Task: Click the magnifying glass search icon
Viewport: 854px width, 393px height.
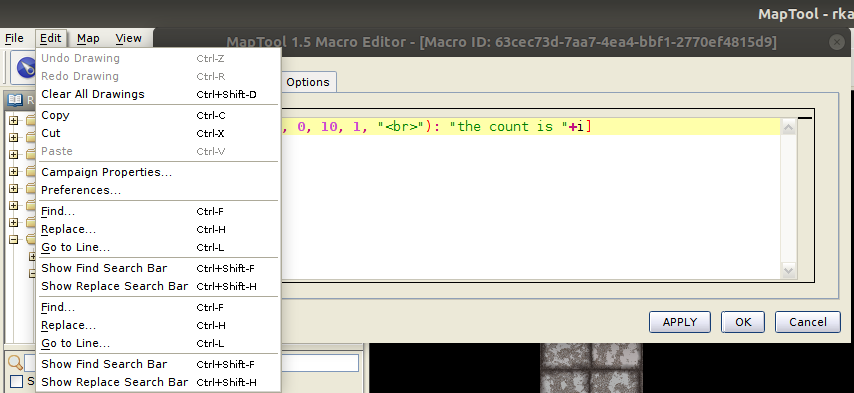Action: pos(15,363)
